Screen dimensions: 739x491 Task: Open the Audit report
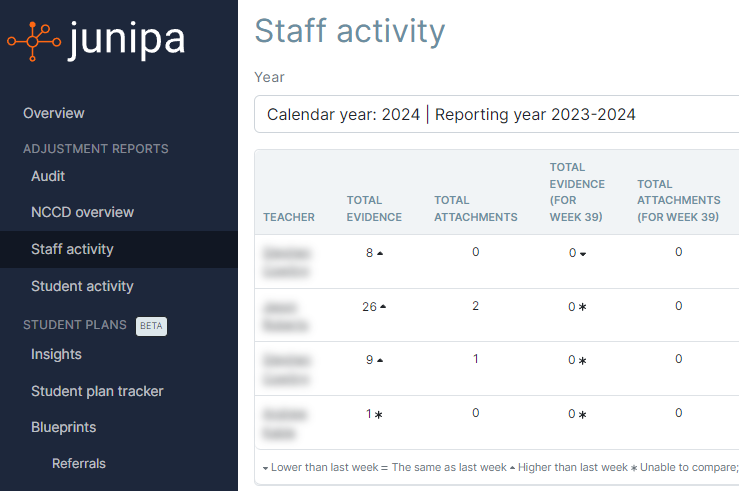click(48, 176)
